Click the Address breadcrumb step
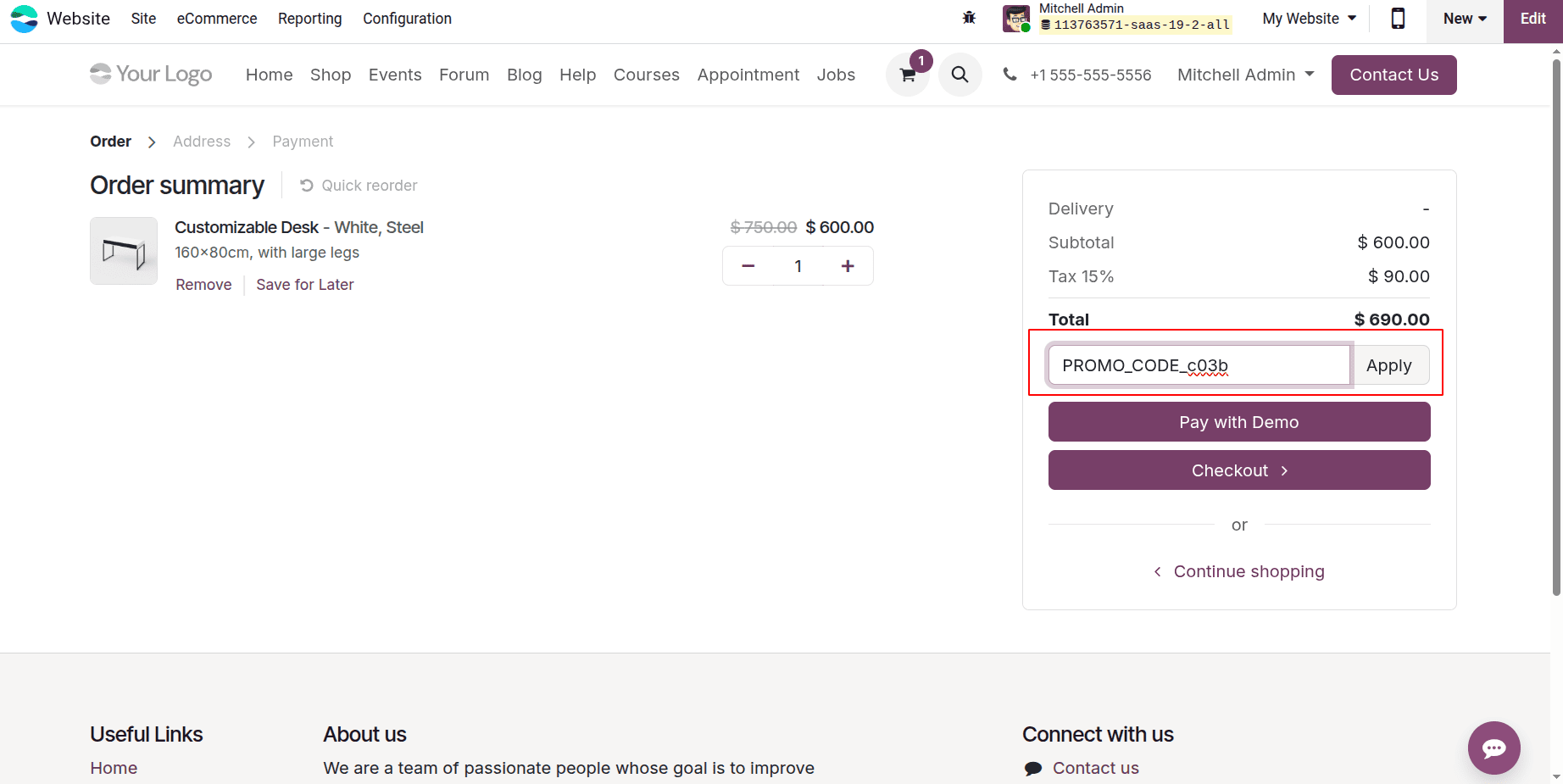 [x=202, y=142]
